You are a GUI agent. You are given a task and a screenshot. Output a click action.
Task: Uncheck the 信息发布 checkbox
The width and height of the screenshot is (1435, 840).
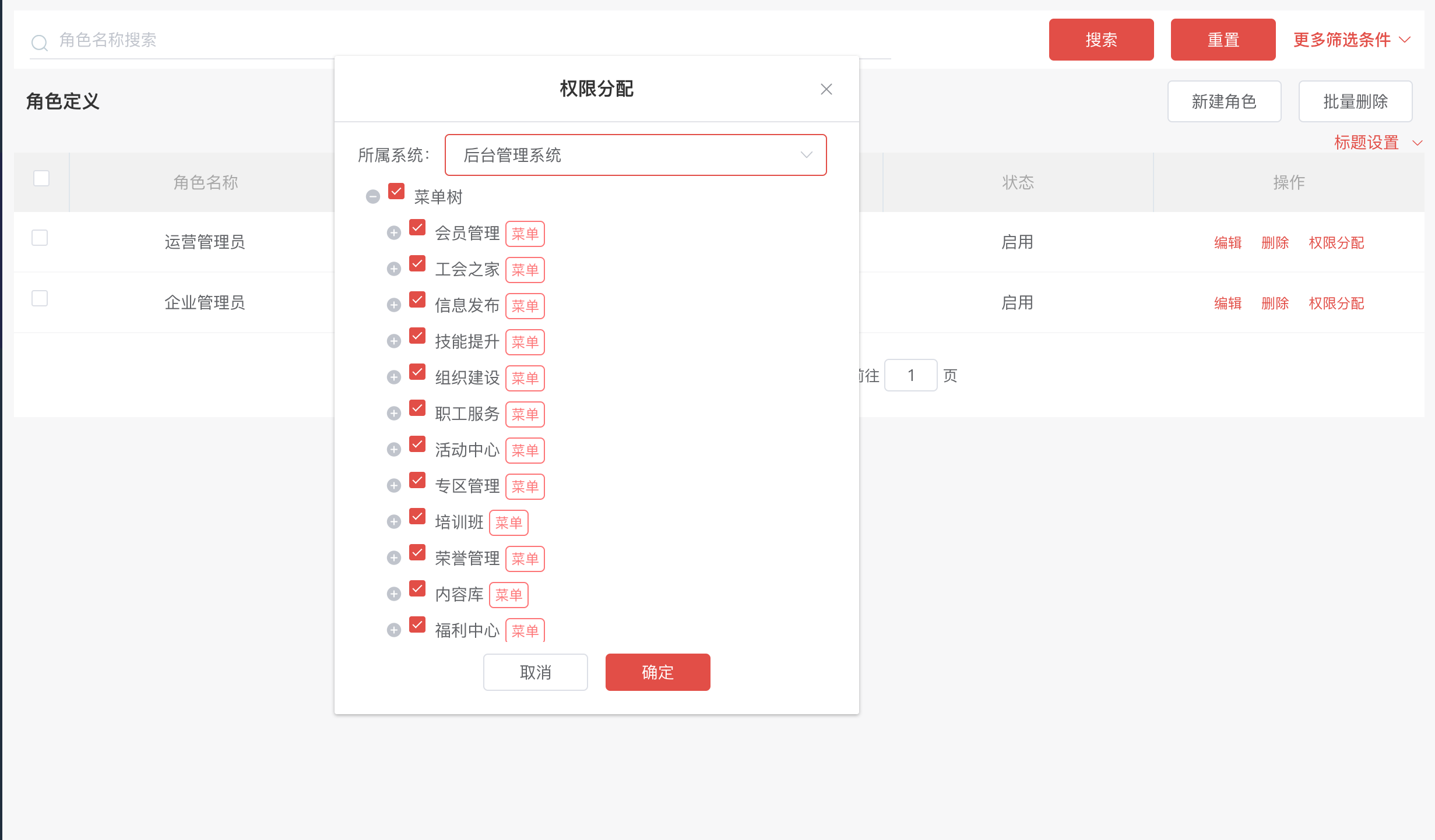click(x=417, y=299)
